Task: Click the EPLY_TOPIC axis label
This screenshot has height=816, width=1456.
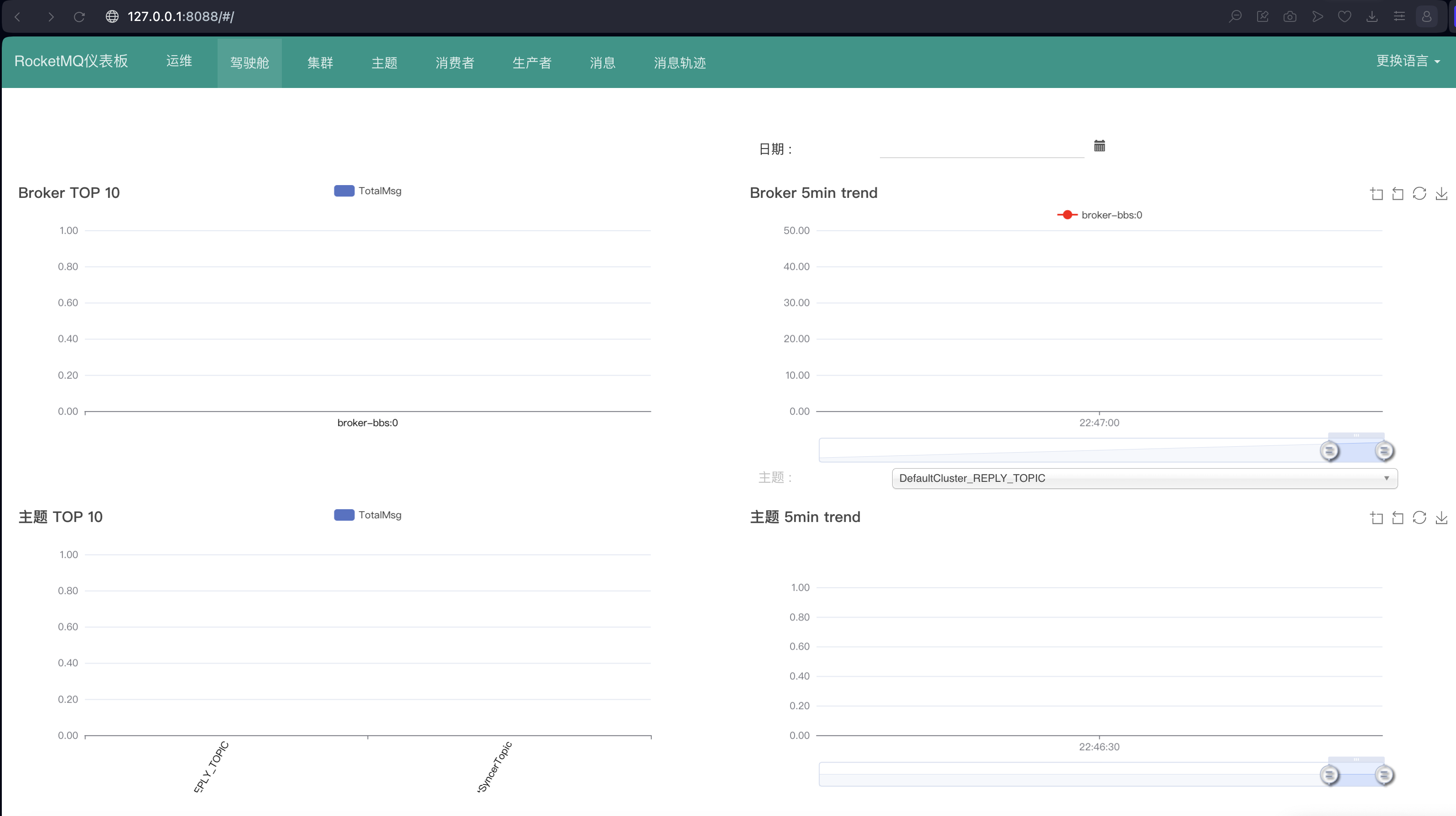Action: [x=211, y=767]
